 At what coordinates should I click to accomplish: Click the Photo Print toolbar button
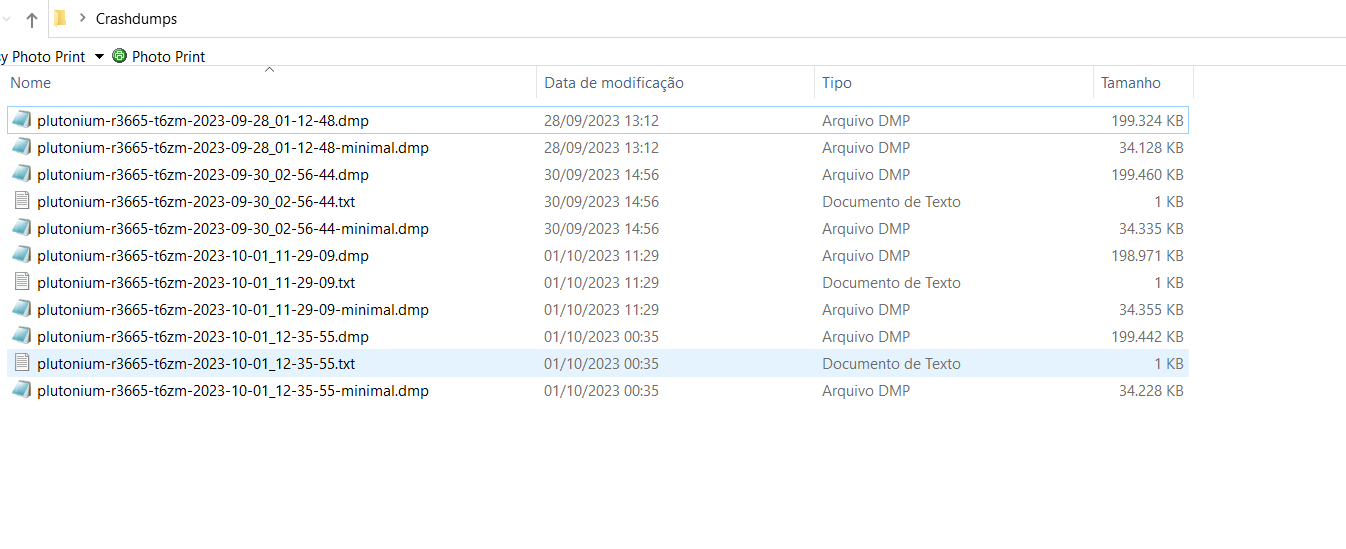click(x=168, y=57)
